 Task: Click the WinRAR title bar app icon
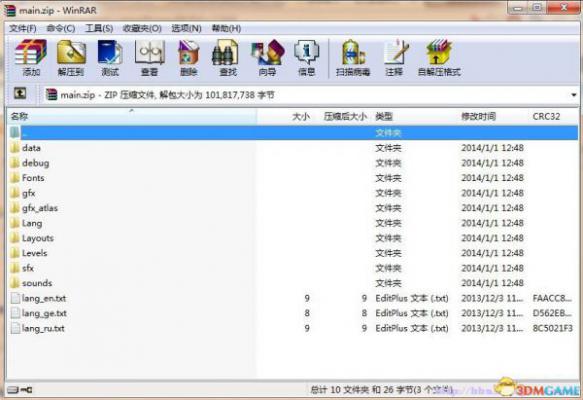point(10,10)
